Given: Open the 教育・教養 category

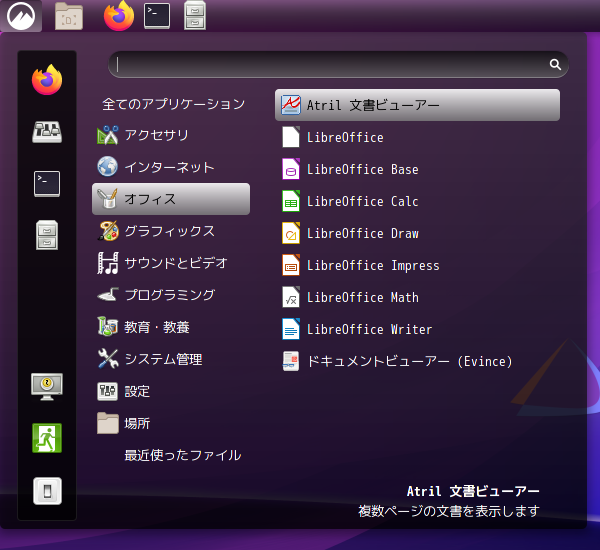Looking at the screenshot, I should pyautogui.click(x=171, y=327).
